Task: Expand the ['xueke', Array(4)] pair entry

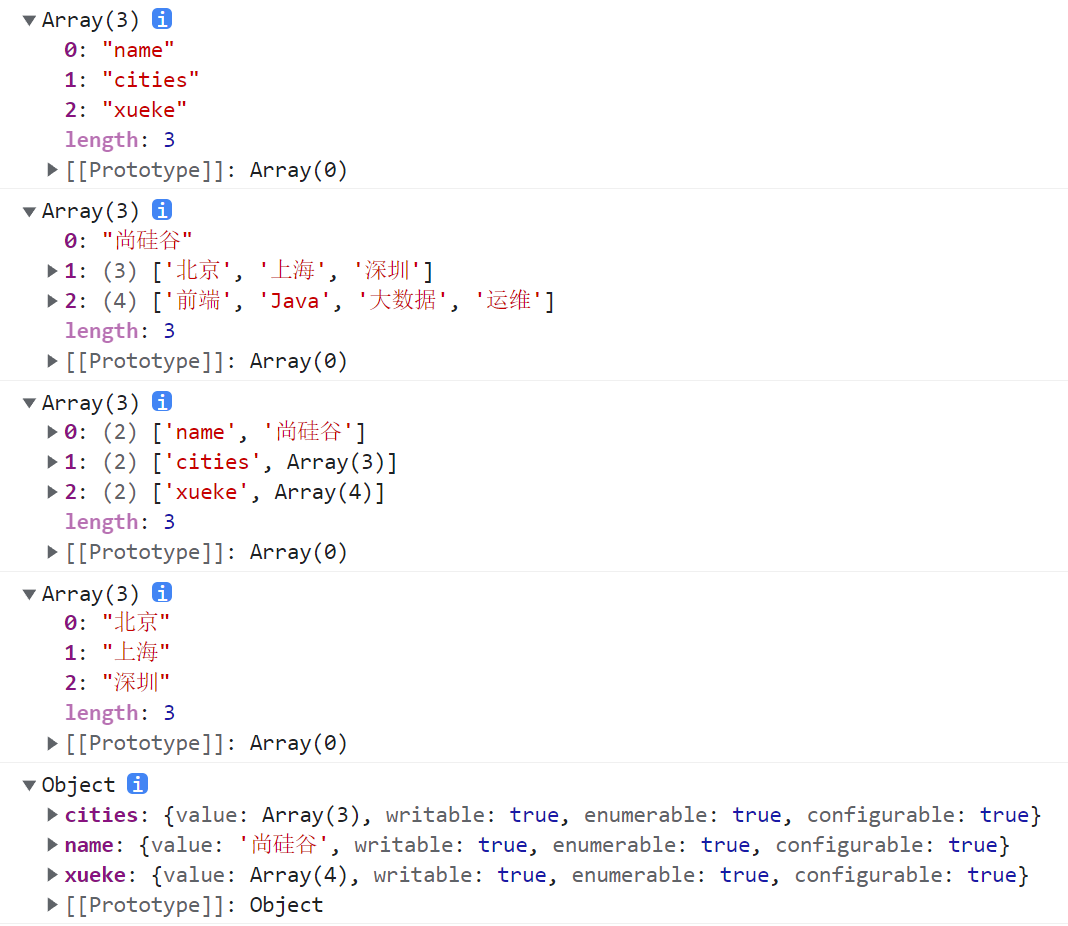Action: (x=53, y=492)
